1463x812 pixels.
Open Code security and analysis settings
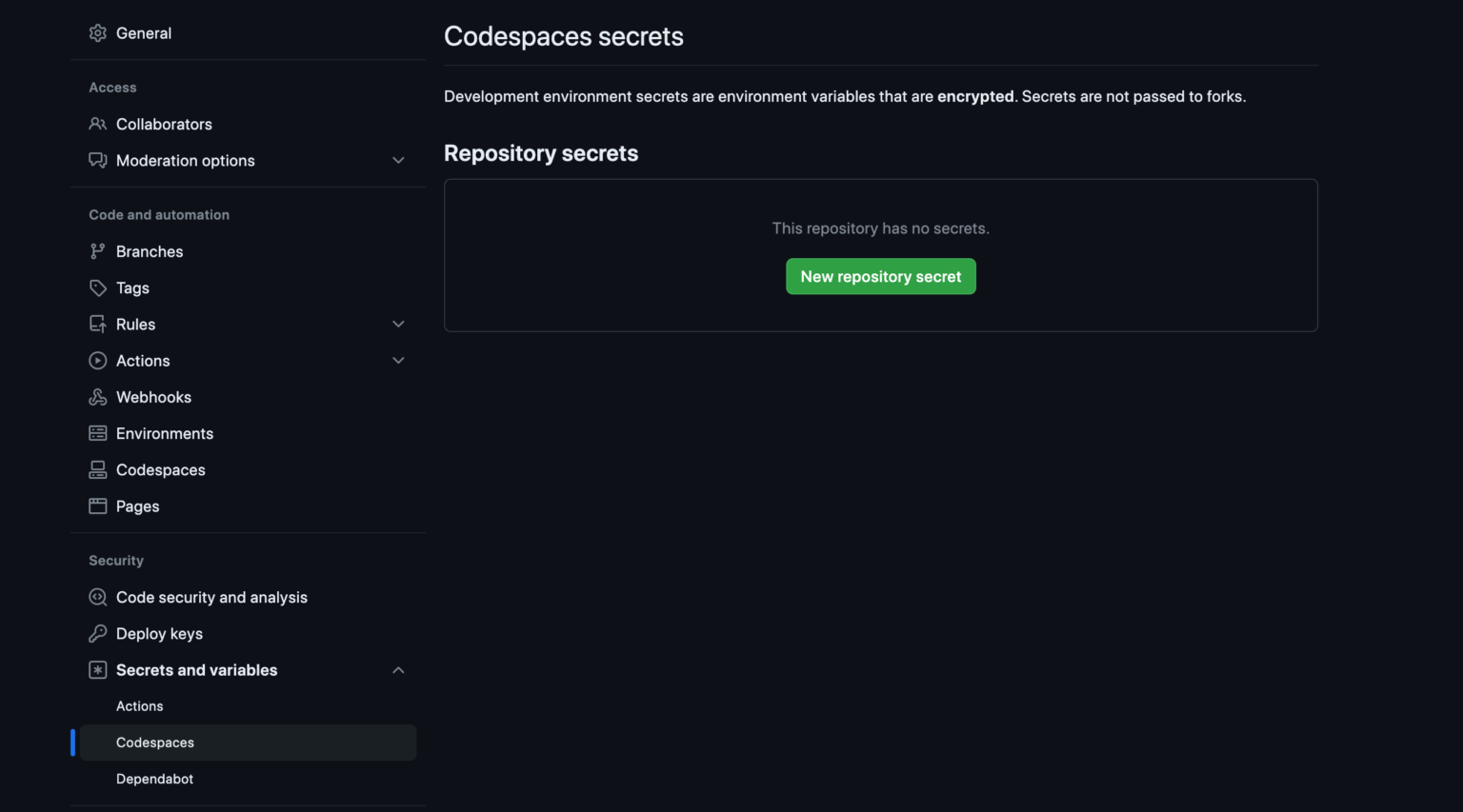point(211,597)
